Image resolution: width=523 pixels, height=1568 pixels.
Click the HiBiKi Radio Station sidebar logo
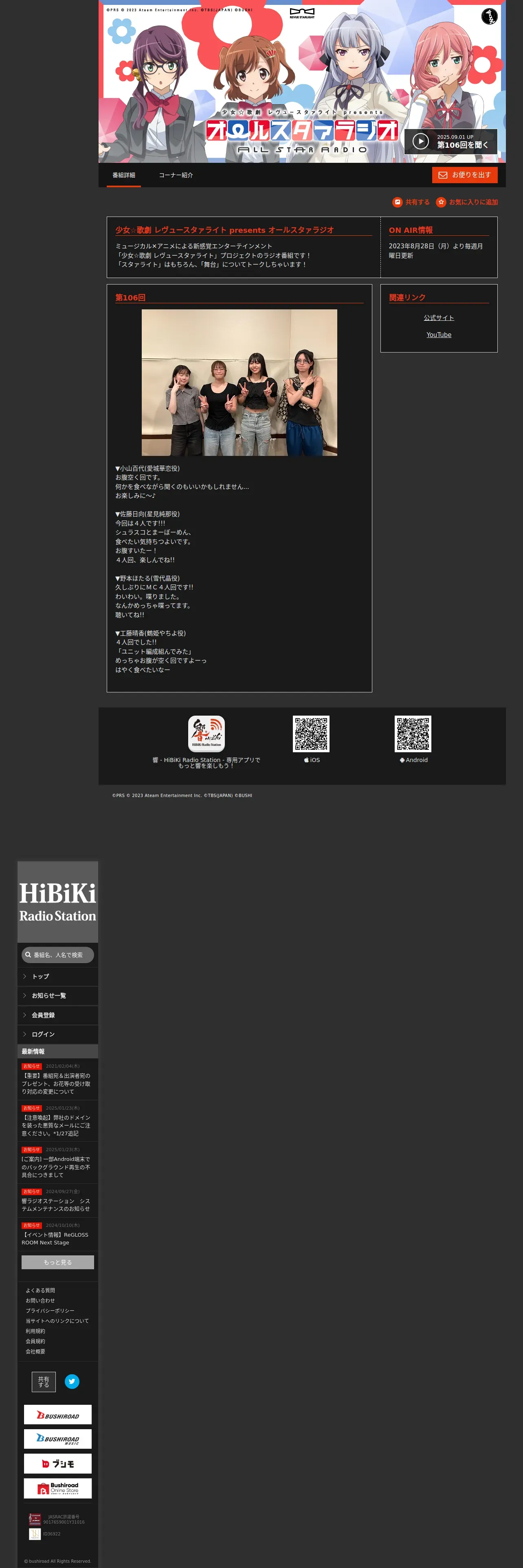[x=58, y=902]
